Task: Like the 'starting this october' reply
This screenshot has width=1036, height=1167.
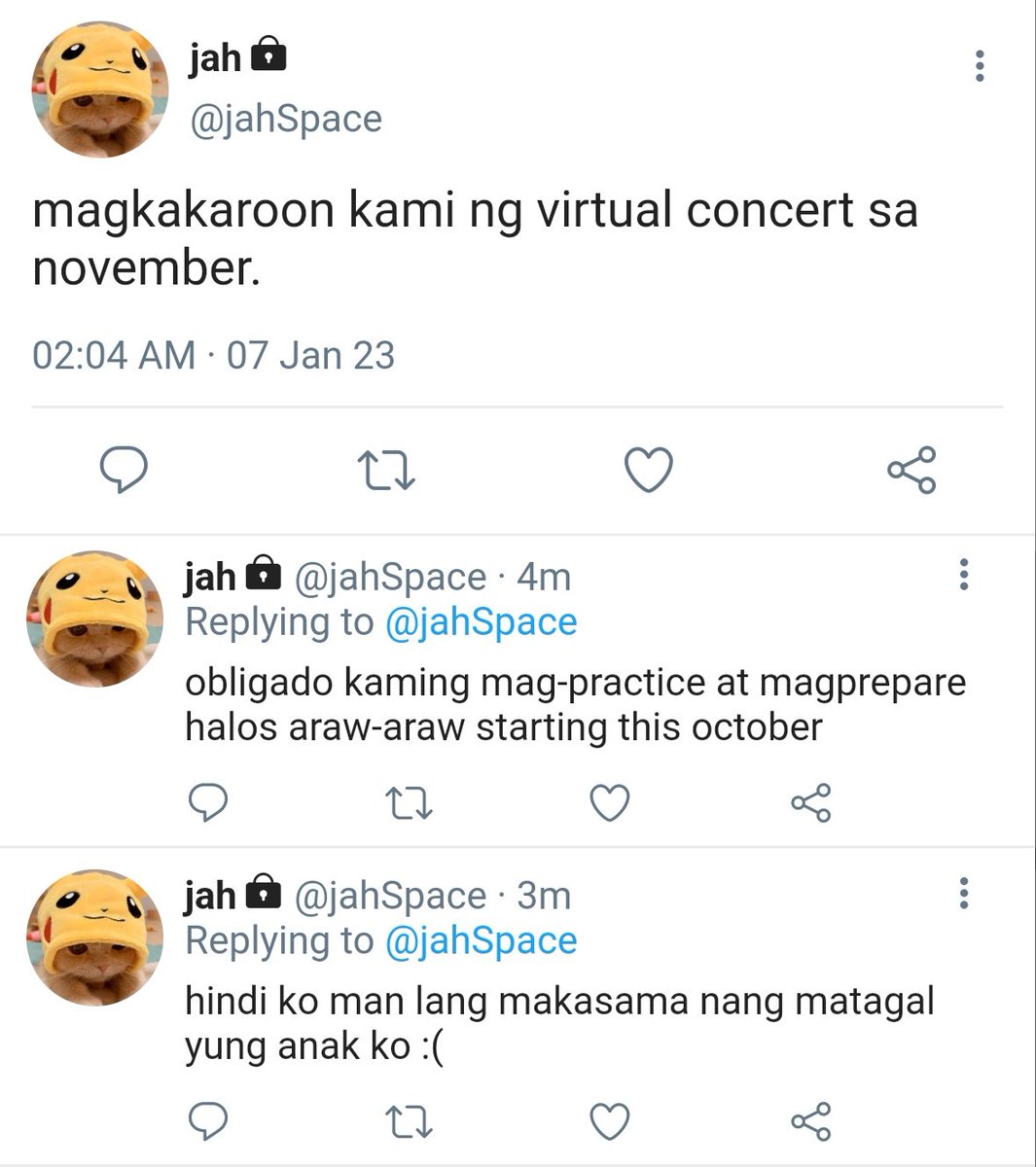Action: pyautogui.click(x=611, y=803)
